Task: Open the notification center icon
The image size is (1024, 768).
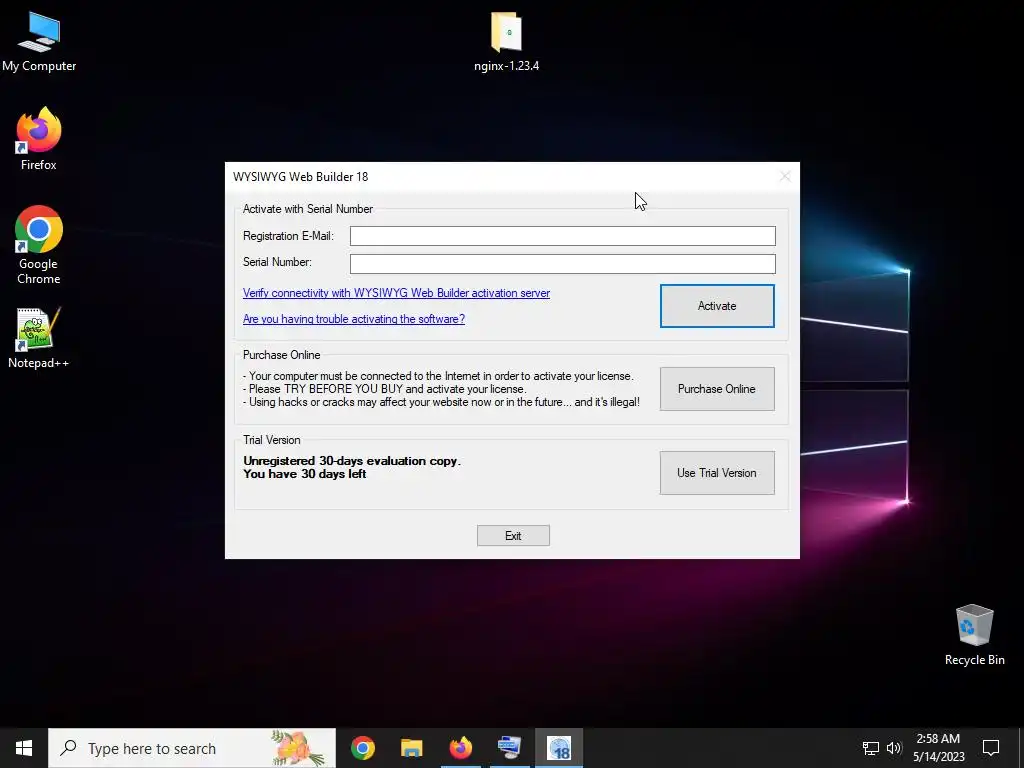Action: (991, 748)
